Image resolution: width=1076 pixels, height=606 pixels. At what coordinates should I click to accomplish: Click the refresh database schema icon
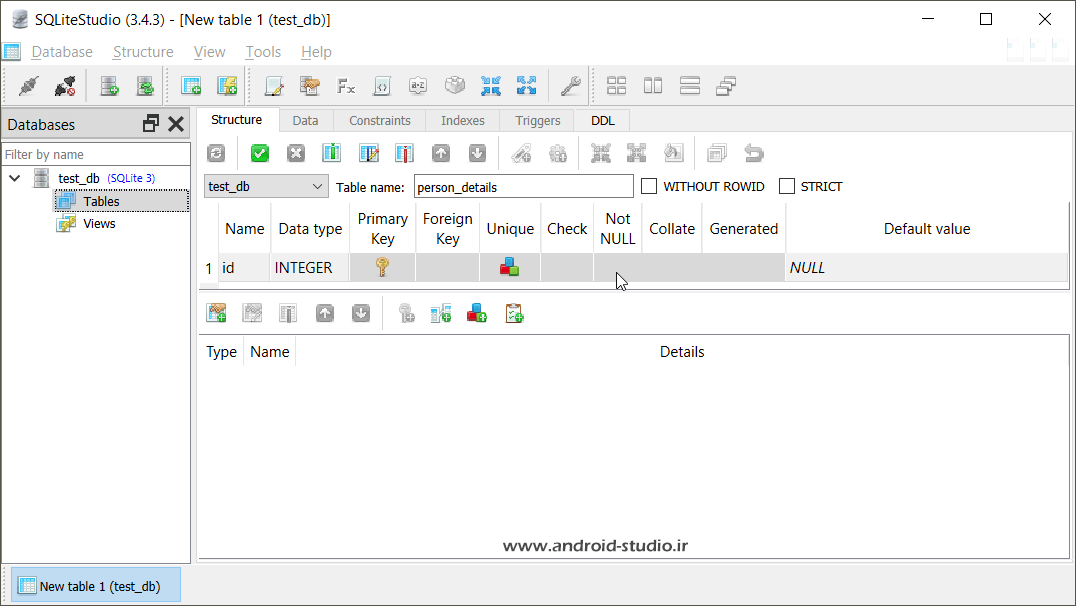coord(145,86)
